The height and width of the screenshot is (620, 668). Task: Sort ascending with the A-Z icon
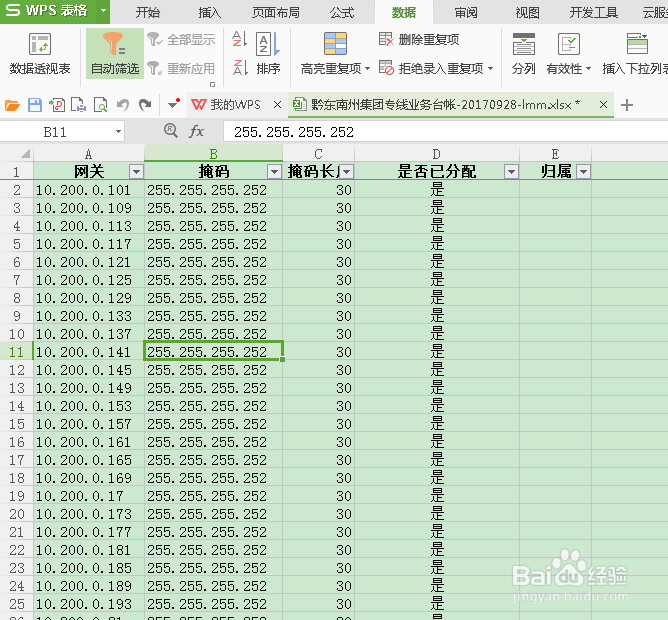(x=240, y=39)
